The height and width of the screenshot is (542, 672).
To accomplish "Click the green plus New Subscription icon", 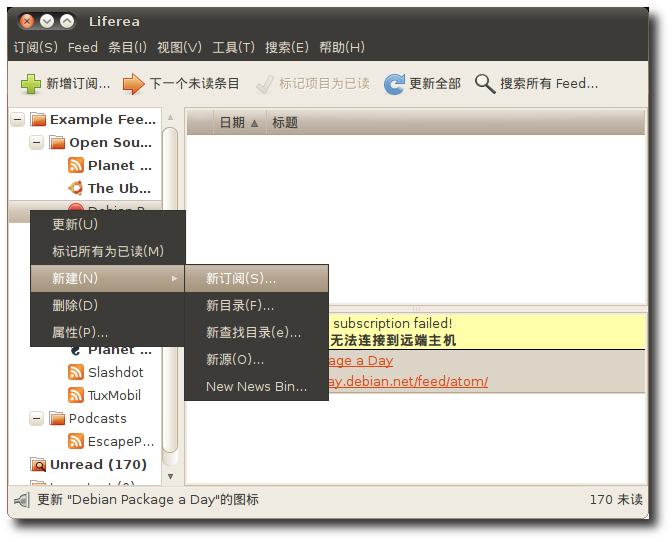I will (31, 84).
